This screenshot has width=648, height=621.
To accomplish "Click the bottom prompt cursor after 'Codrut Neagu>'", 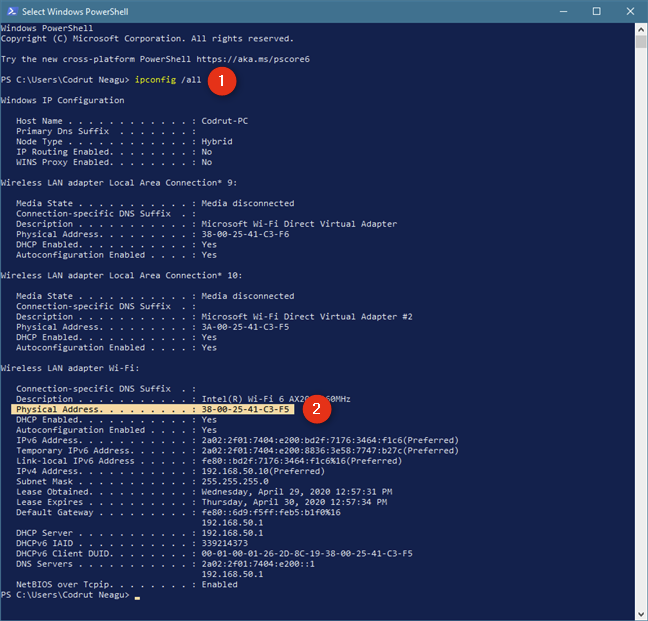I will coord(137,597).
